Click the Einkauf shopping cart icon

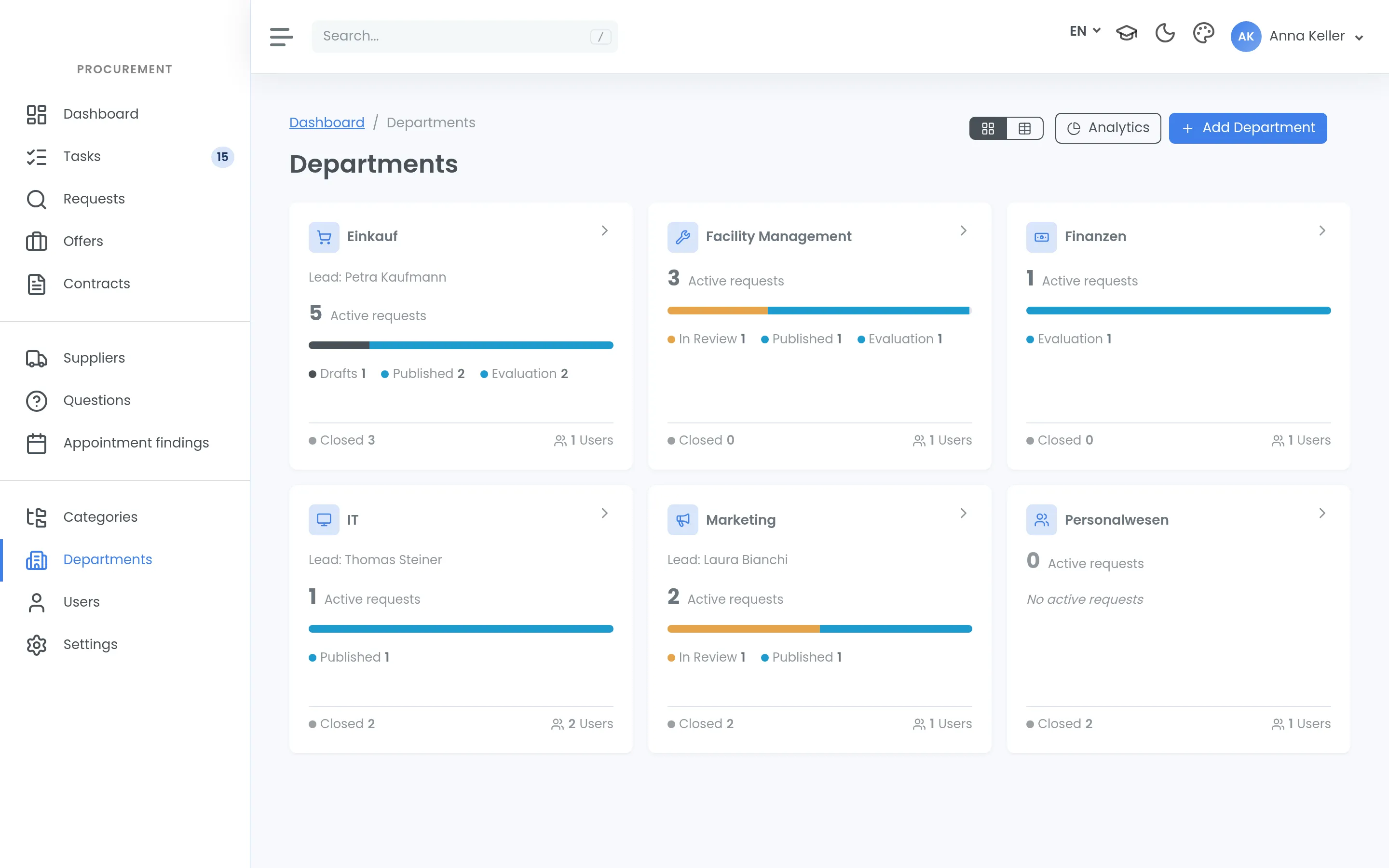pyautogui.click(x=324, y=237)
